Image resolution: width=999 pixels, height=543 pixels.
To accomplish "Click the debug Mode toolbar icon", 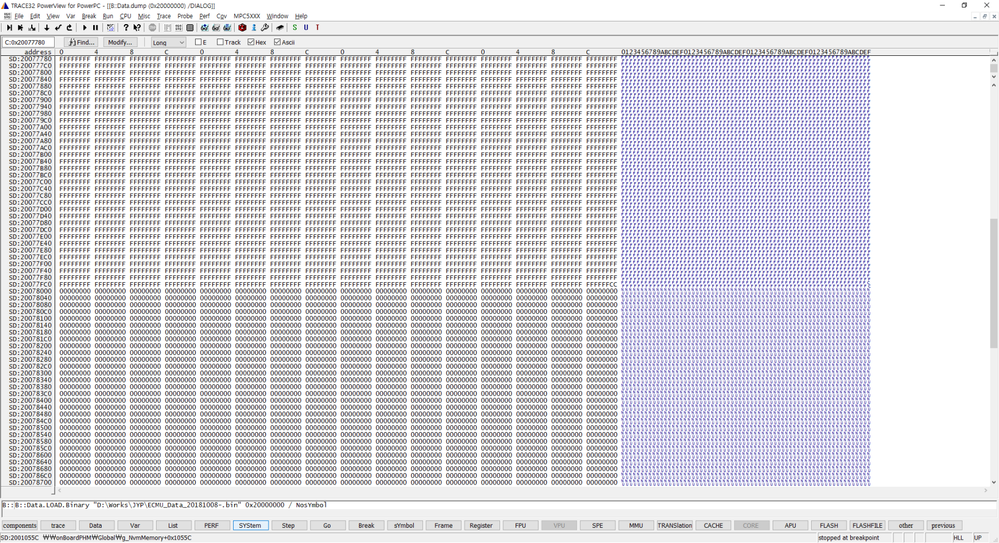I will 111,27.
